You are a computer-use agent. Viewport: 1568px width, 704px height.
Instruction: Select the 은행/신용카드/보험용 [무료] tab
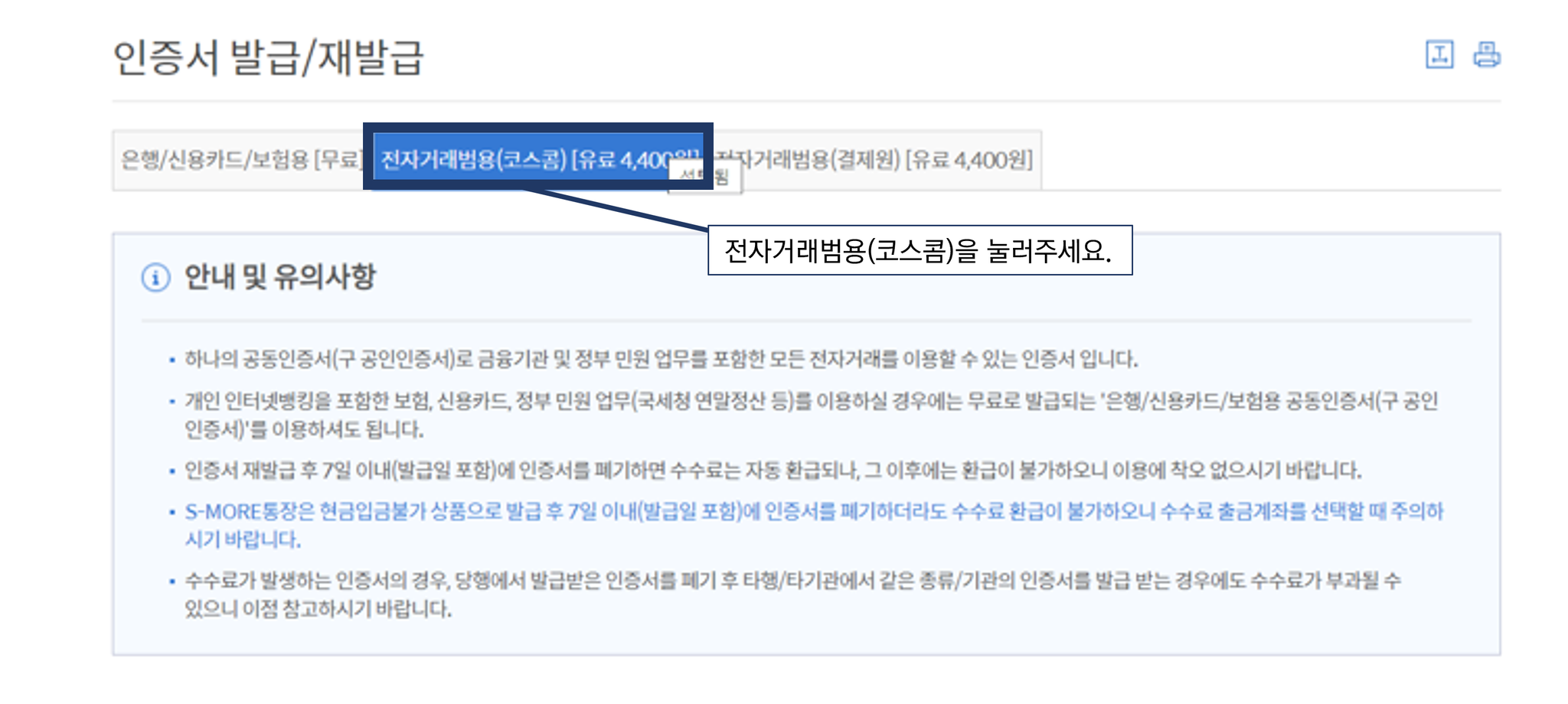[242, 160]
